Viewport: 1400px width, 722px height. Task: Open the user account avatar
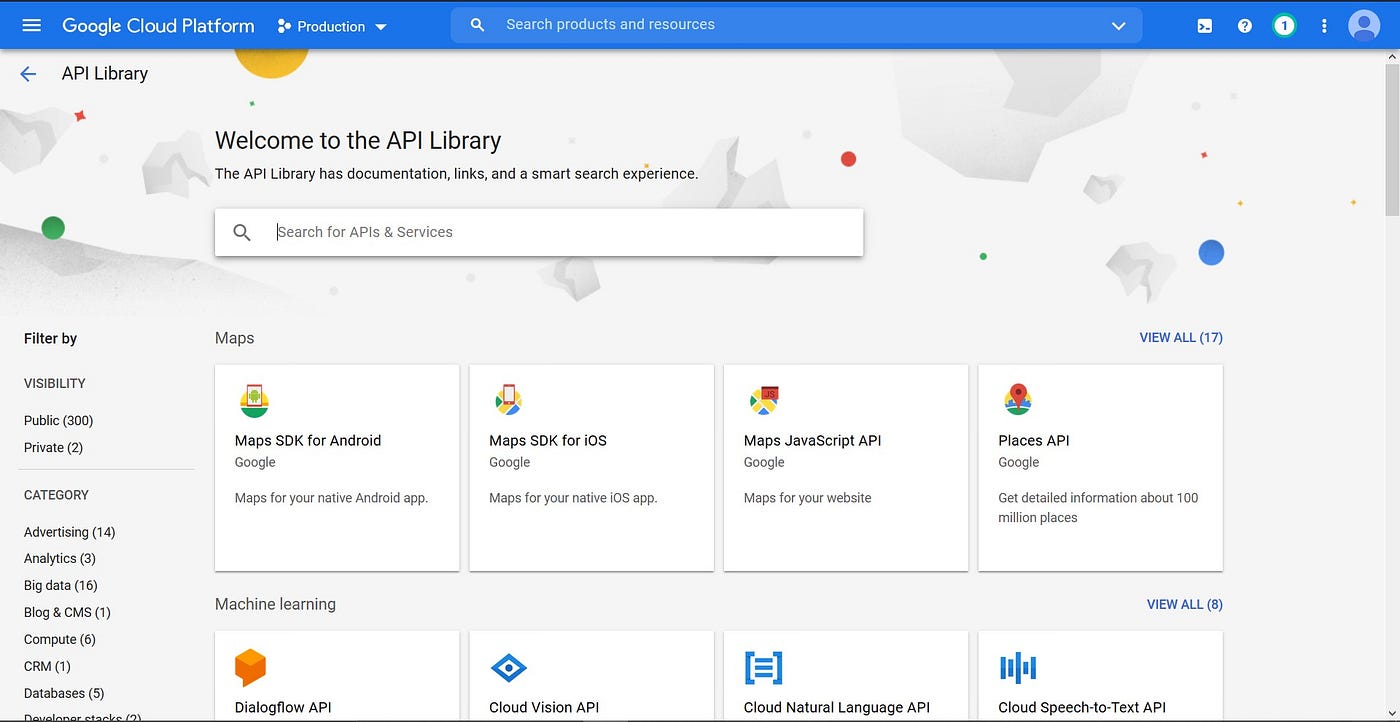pos(1364,26)
